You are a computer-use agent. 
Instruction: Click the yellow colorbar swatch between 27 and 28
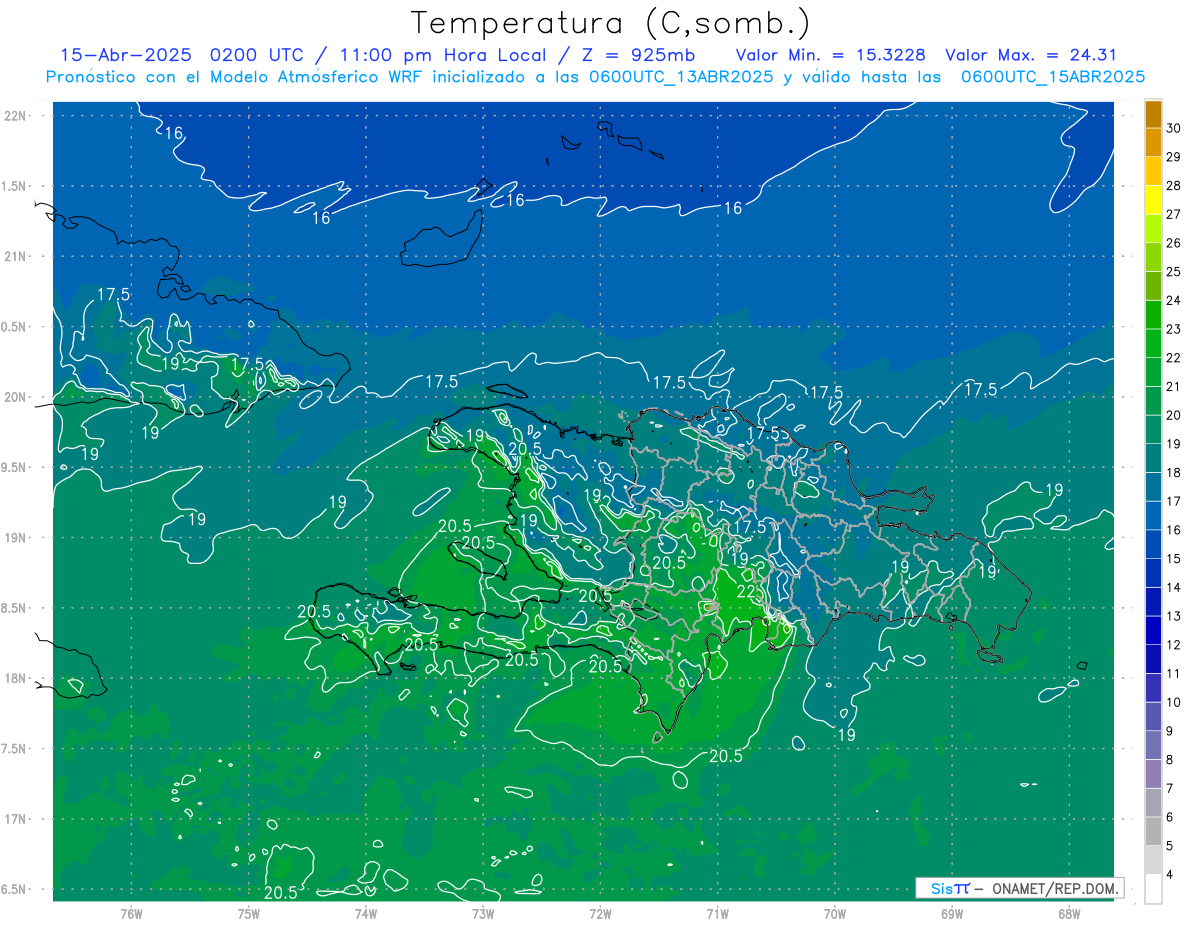1153,199
